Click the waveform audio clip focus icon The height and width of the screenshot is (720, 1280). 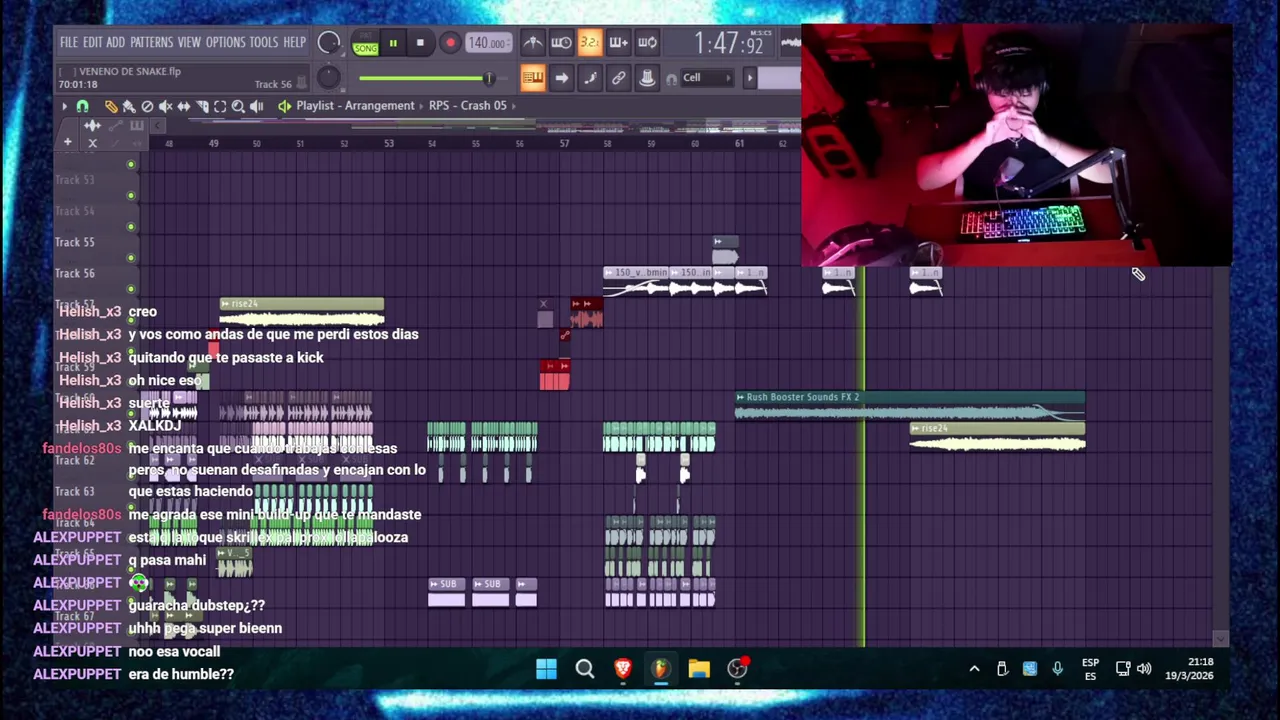[92, 126]
